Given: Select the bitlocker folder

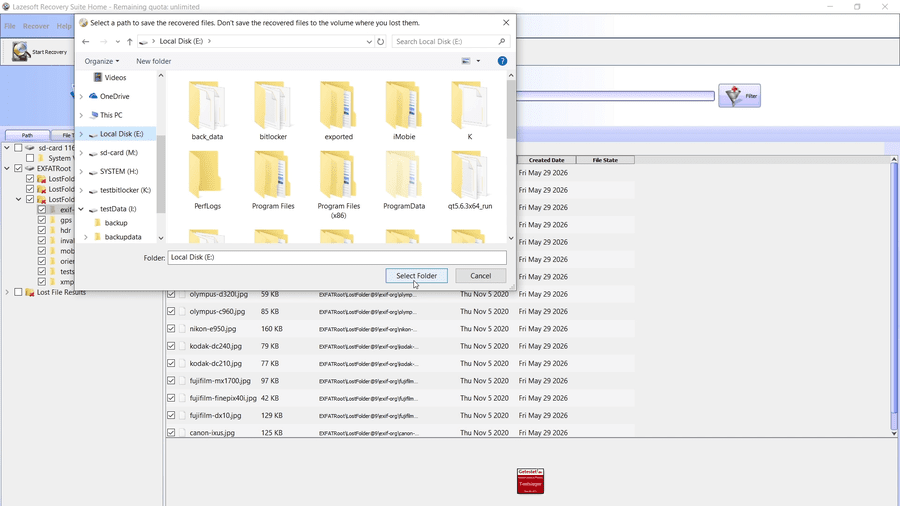Looking at the screenshot, I should tap(273, 110).
